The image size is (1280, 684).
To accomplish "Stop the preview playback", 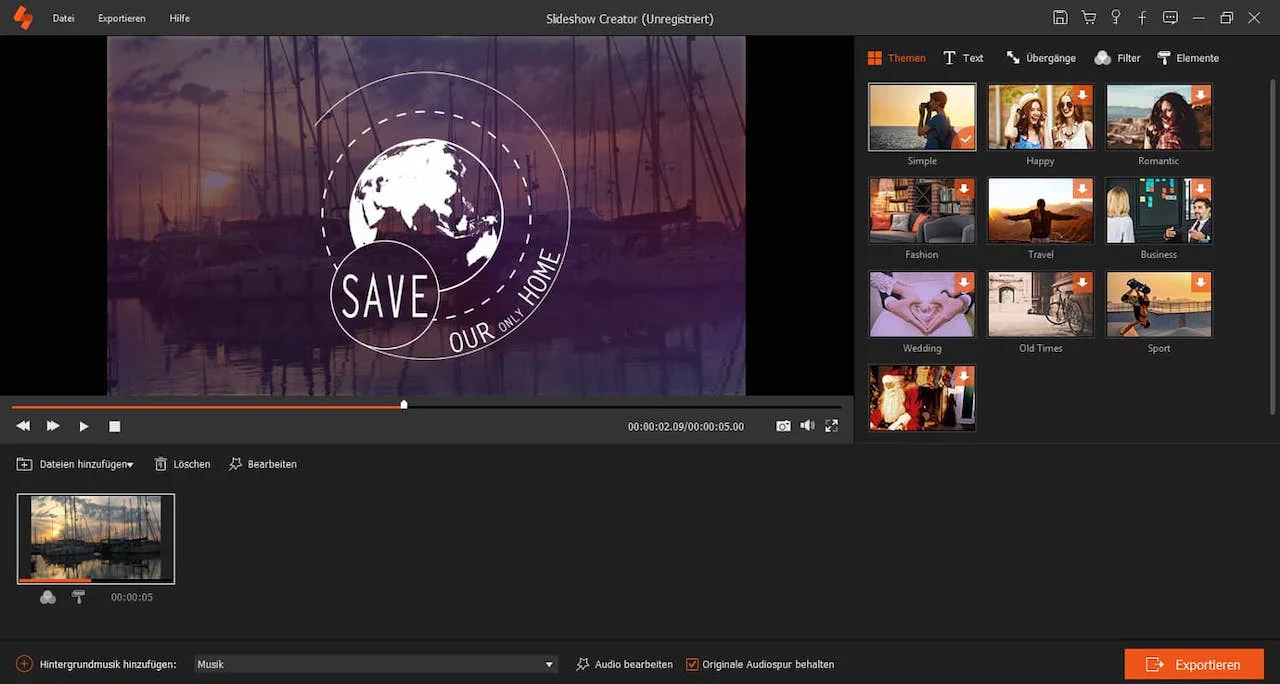I will coord(114,426).
